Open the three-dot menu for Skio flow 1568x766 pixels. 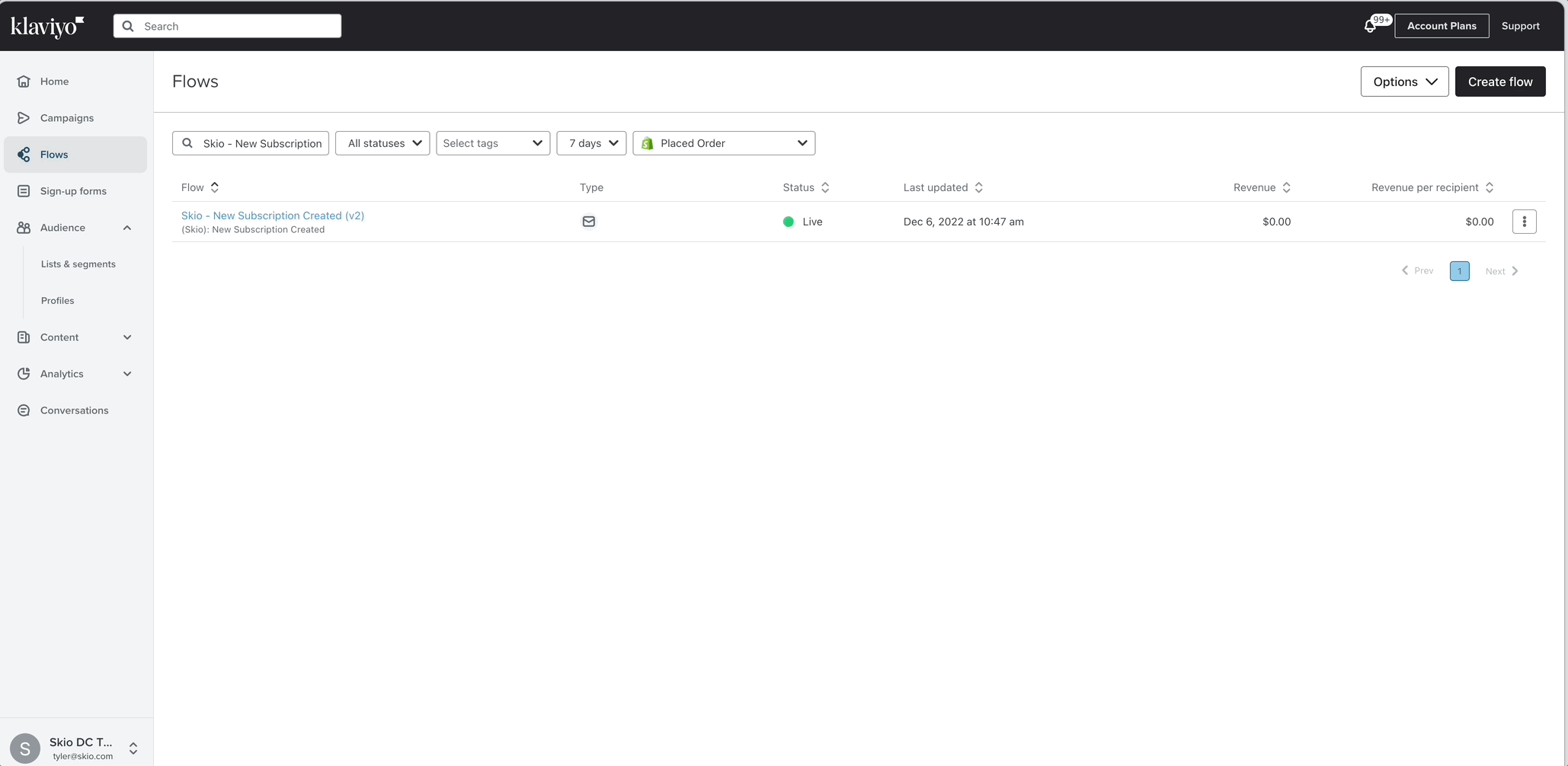coord(1524,222)
